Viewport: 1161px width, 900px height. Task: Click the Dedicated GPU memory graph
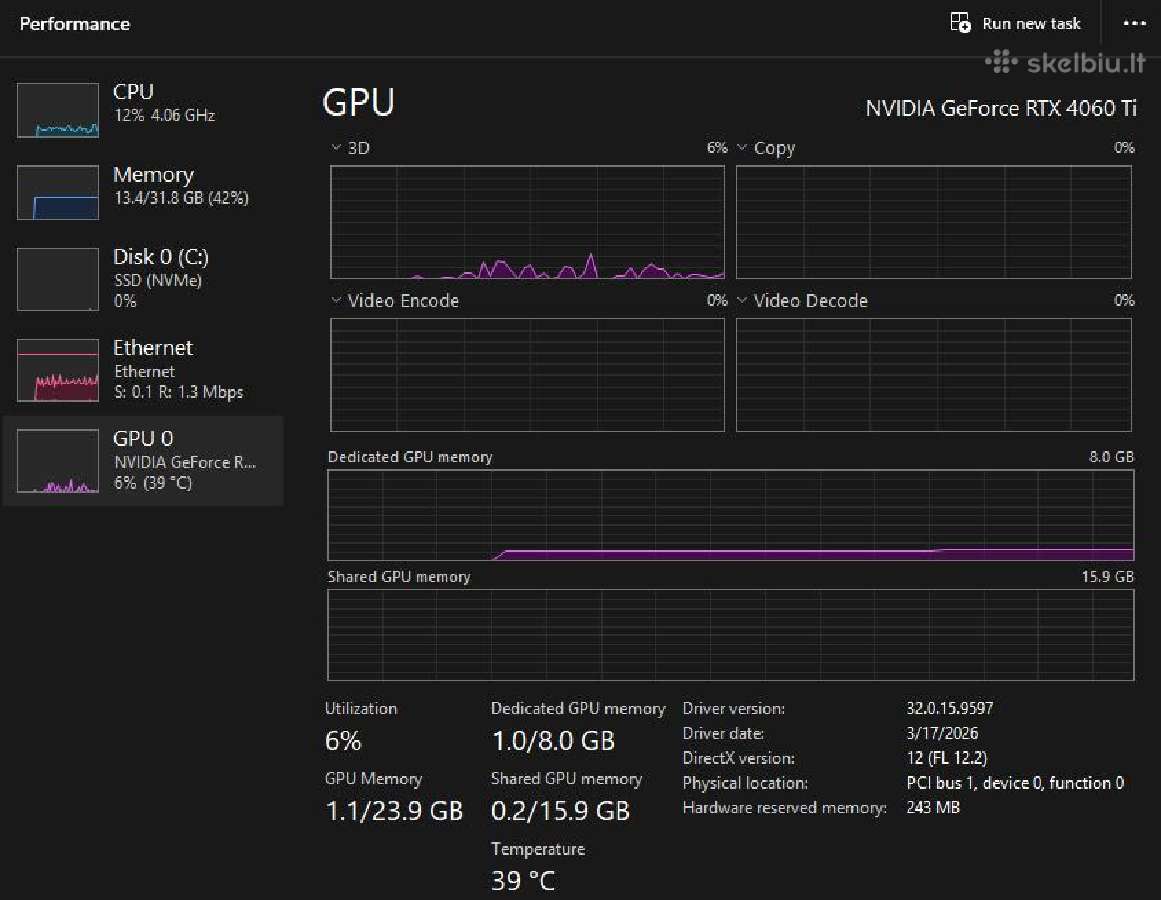[731, 515]
